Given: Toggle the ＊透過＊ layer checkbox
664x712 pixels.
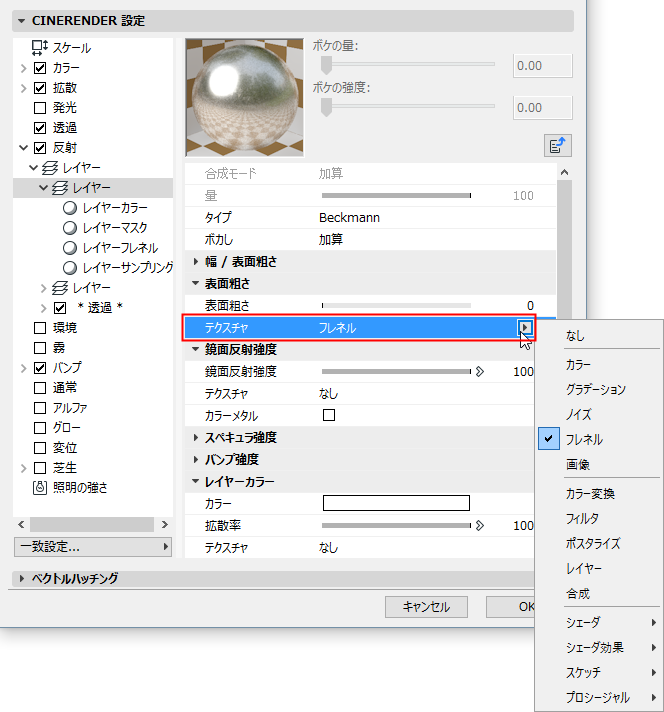Looking at the screenshot, I should 60,308.
